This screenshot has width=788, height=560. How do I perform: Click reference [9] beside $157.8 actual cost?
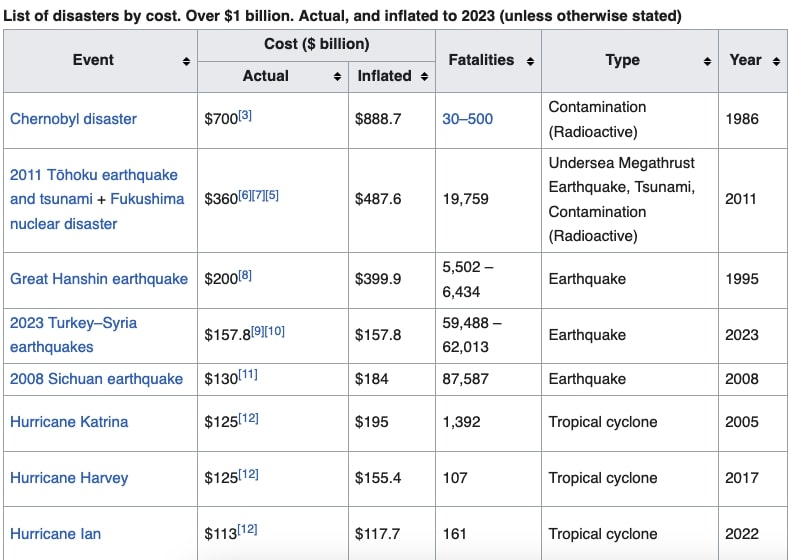tap(254, 331)
